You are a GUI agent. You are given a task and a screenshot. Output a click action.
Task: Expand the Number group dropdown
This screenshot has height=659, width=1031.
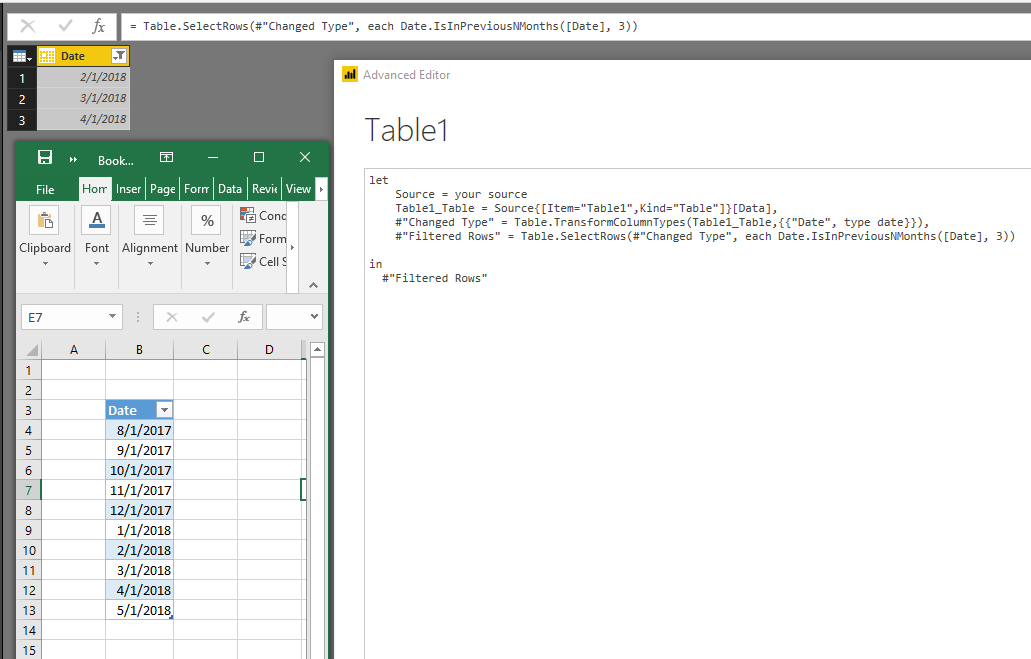(x=207, y=264)
